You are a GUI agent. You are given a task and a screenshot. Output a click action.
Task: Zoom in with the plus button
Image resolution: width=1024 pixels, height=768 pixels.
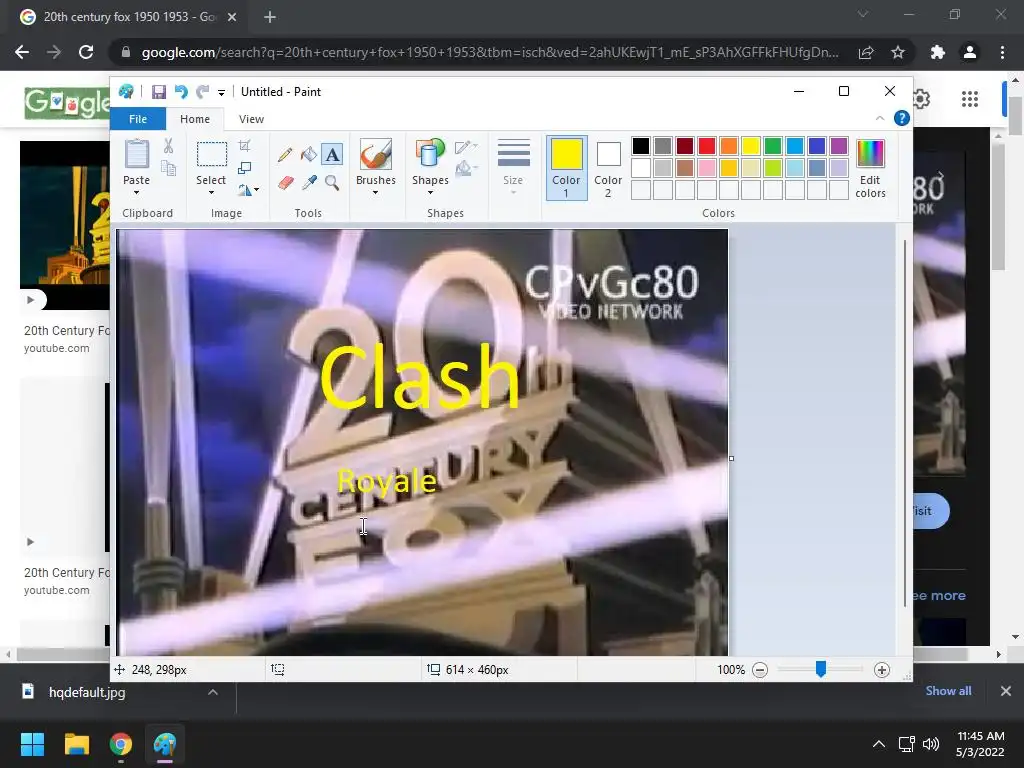[882, 670]
